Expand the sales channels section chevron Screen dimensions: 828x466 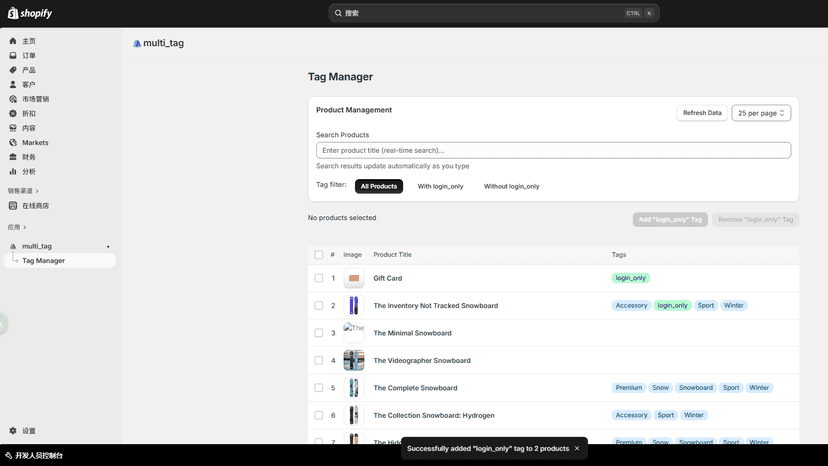[37, 191]
